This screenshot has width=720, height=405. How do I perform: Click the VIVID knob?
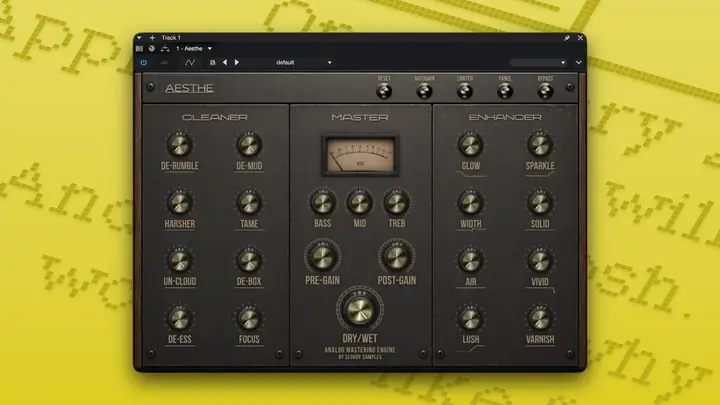click(540, 260)
